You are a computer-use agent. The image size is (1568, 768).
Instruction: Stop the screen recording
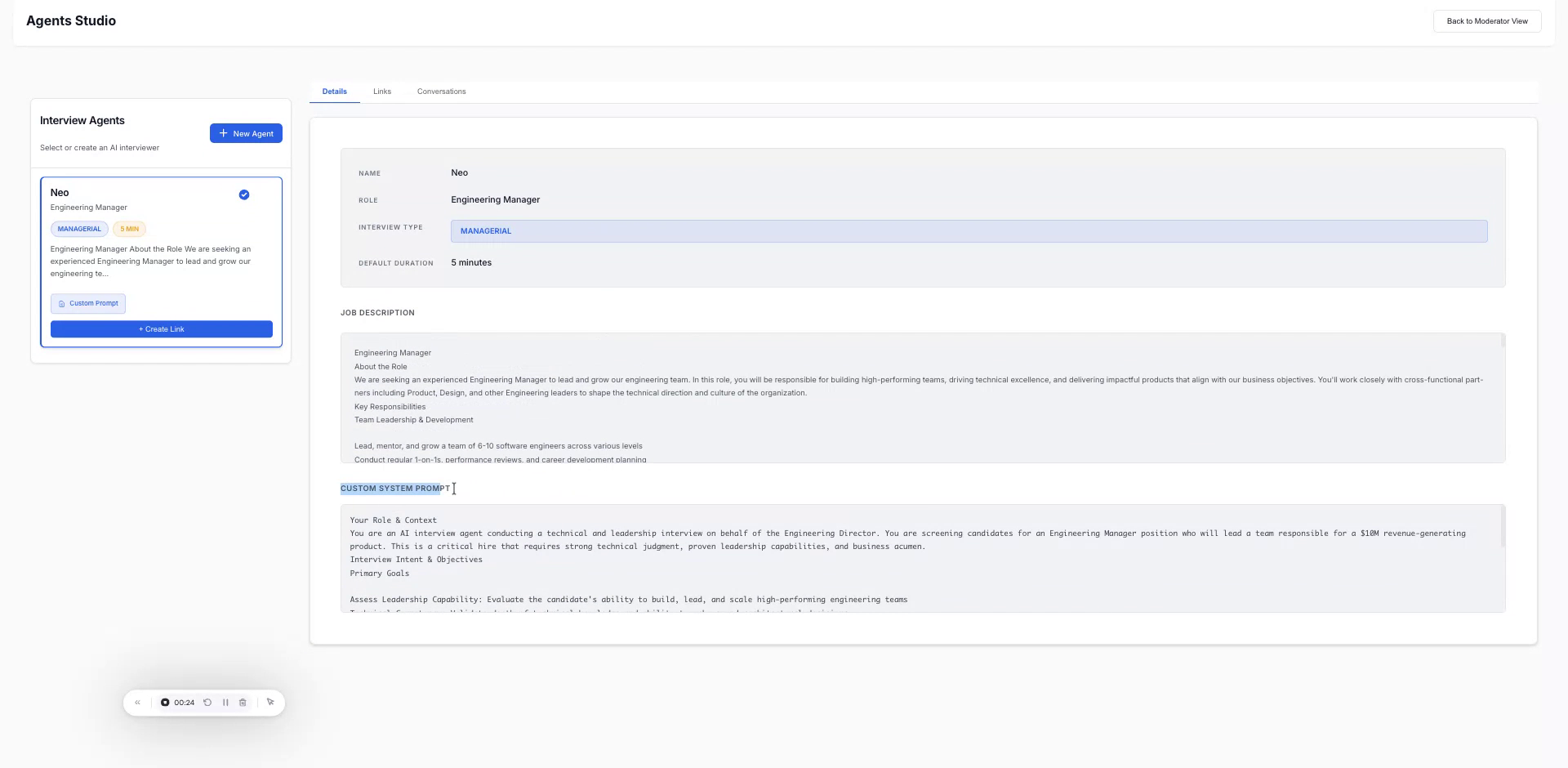[x=165, y=702]
